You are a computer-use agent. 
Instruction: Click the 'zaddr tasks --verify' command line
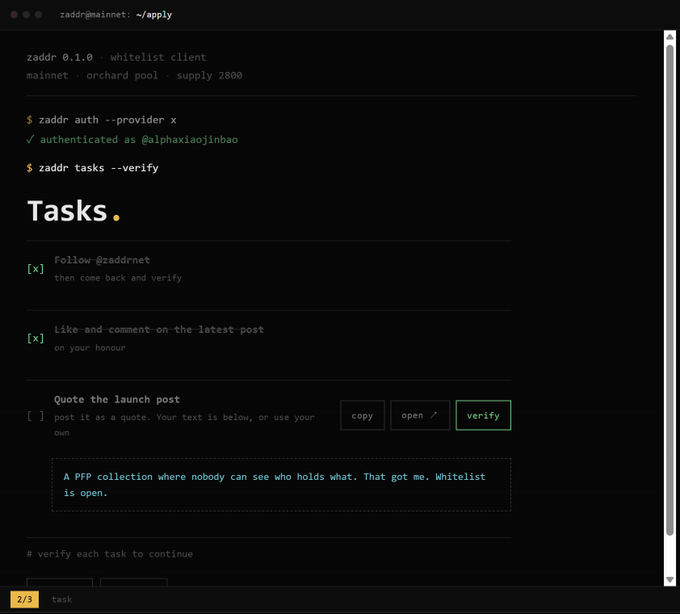92,168
